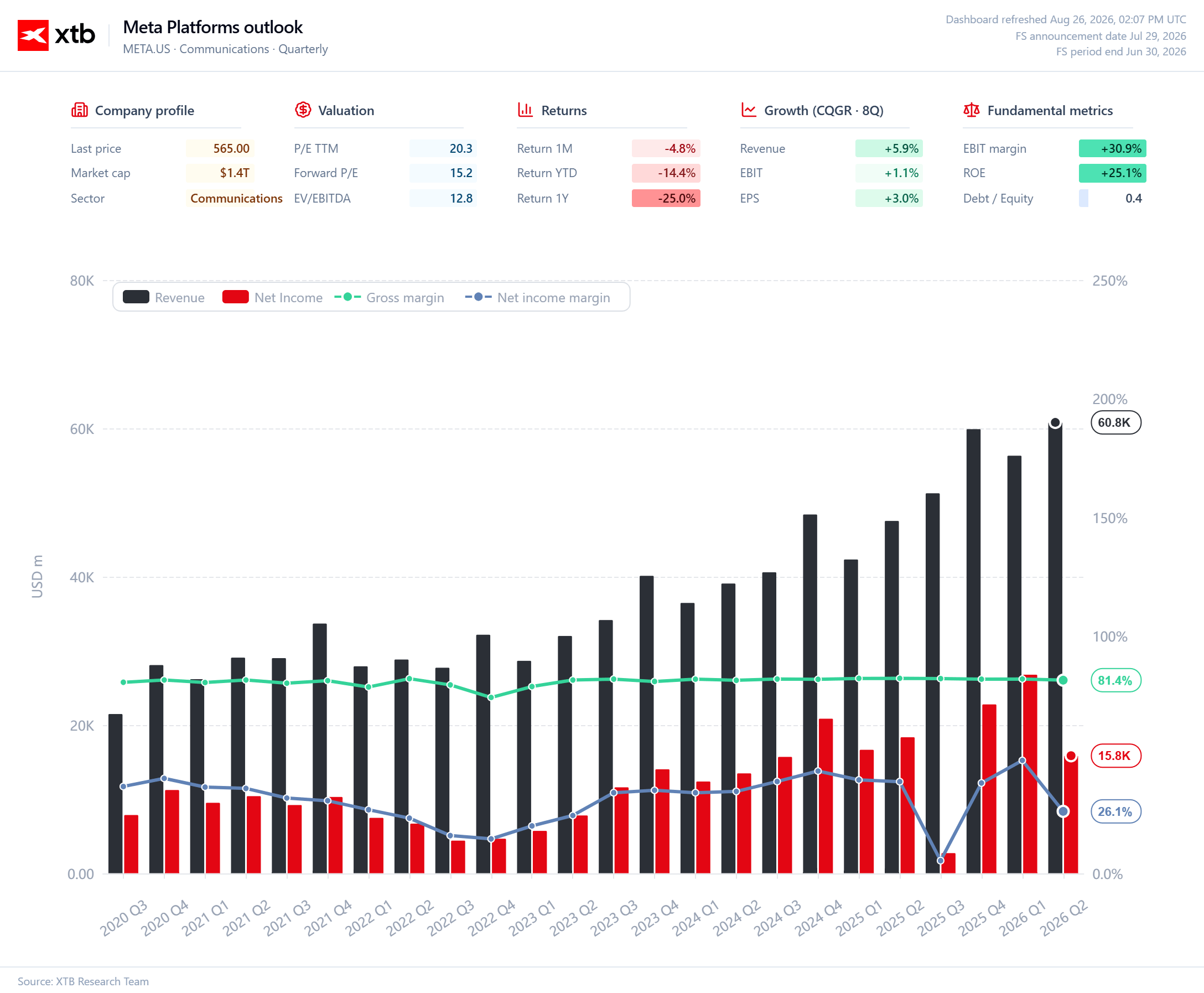Click the Returns heading
This screenshot has height=993, width=1204.
(564, 110)
